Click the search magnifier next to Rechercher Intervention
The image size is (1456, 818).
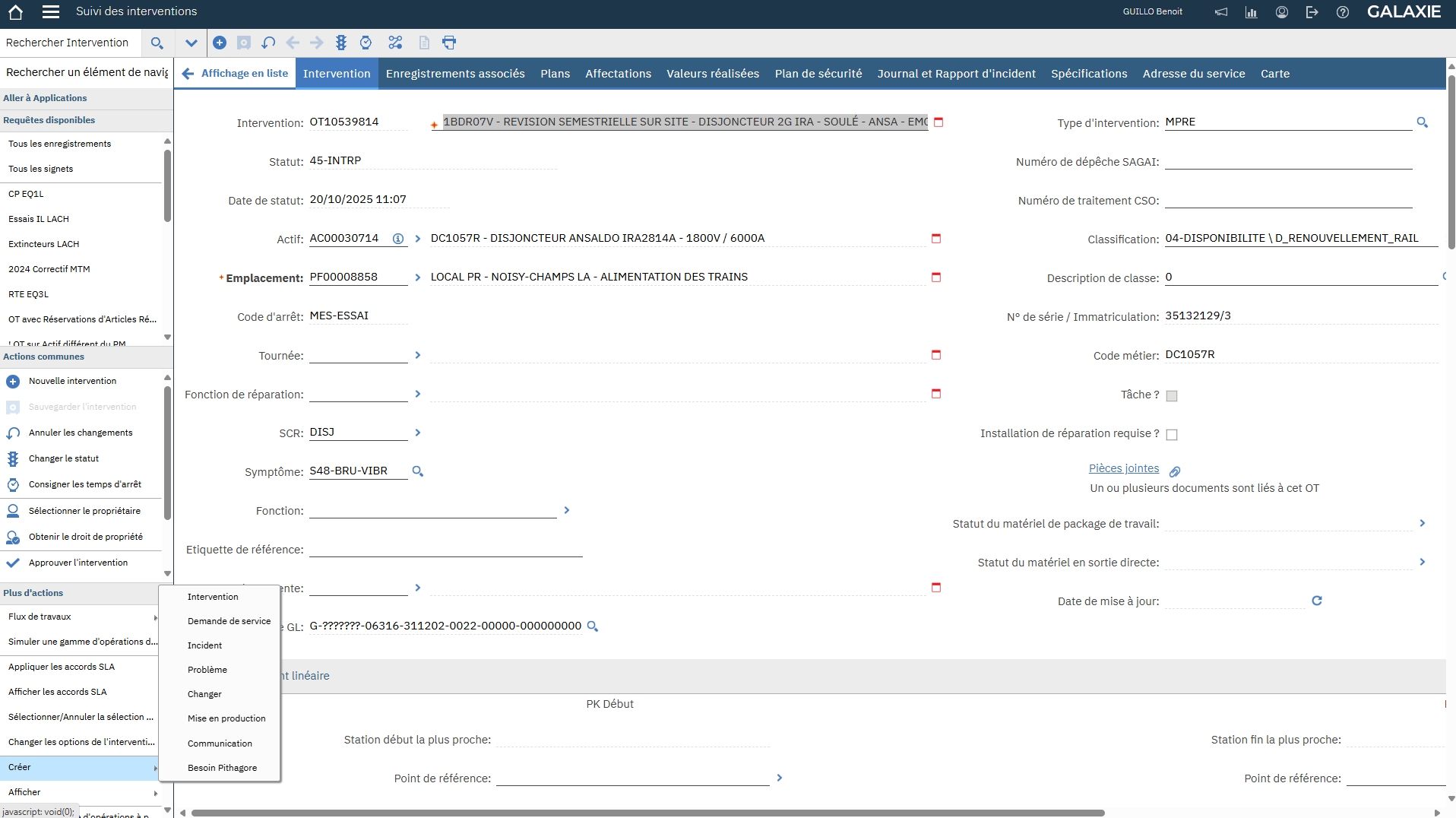[x=157, y=43]
